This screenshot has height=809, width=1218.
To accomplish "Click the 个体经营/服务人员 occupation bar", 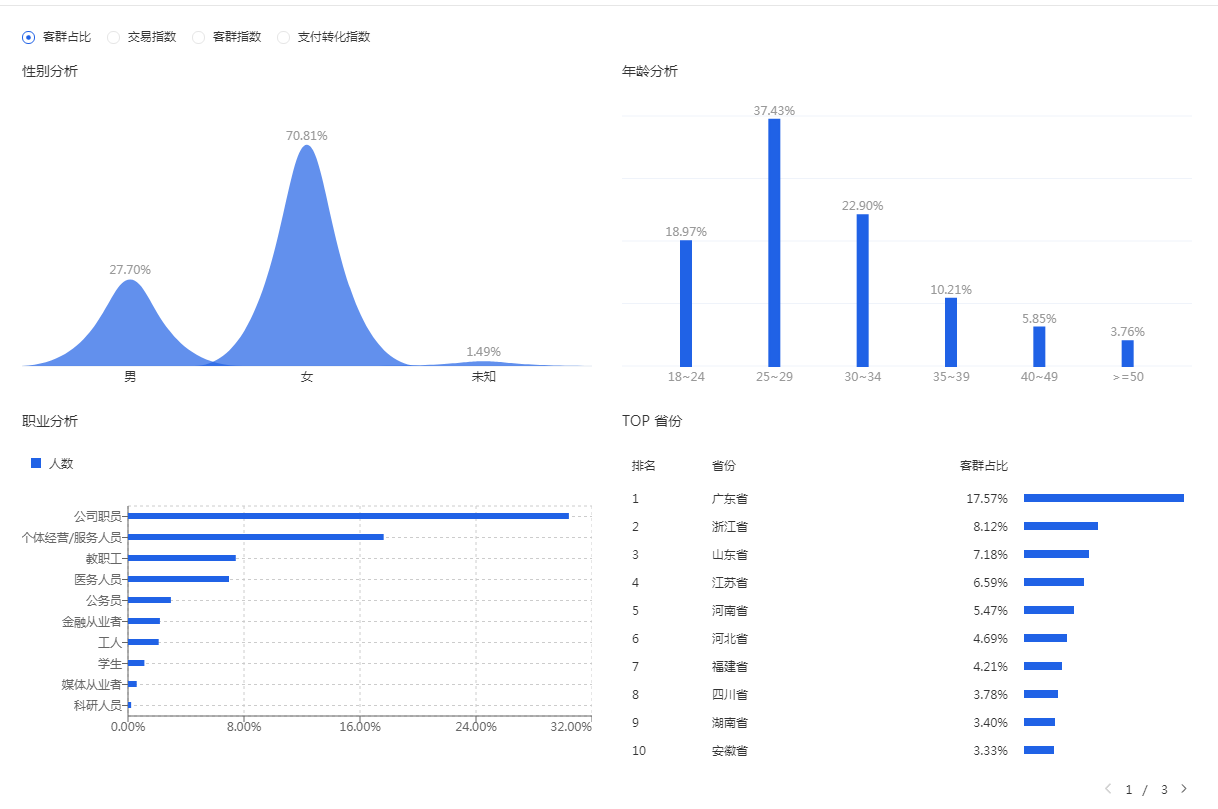I will (256, 537).
